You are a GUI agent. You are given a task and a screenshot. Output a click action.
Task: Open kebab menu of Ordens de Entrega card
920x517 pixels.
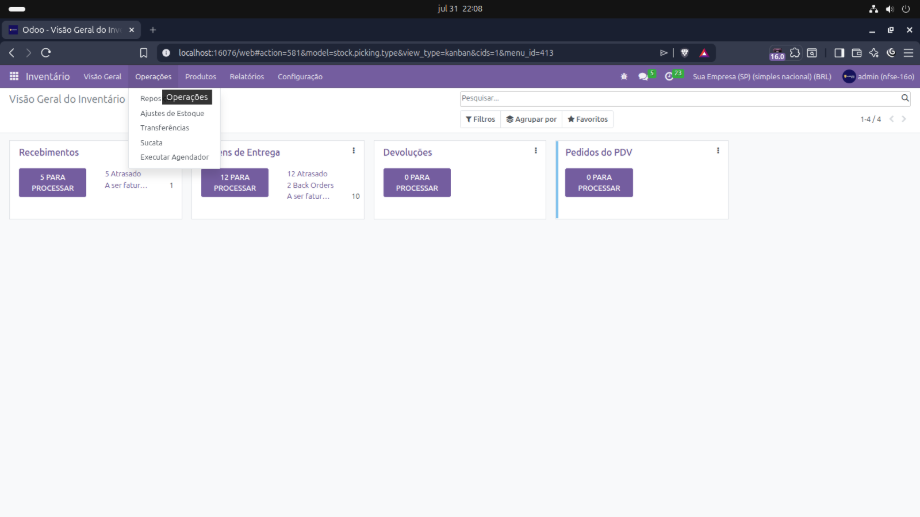point(354,151)
